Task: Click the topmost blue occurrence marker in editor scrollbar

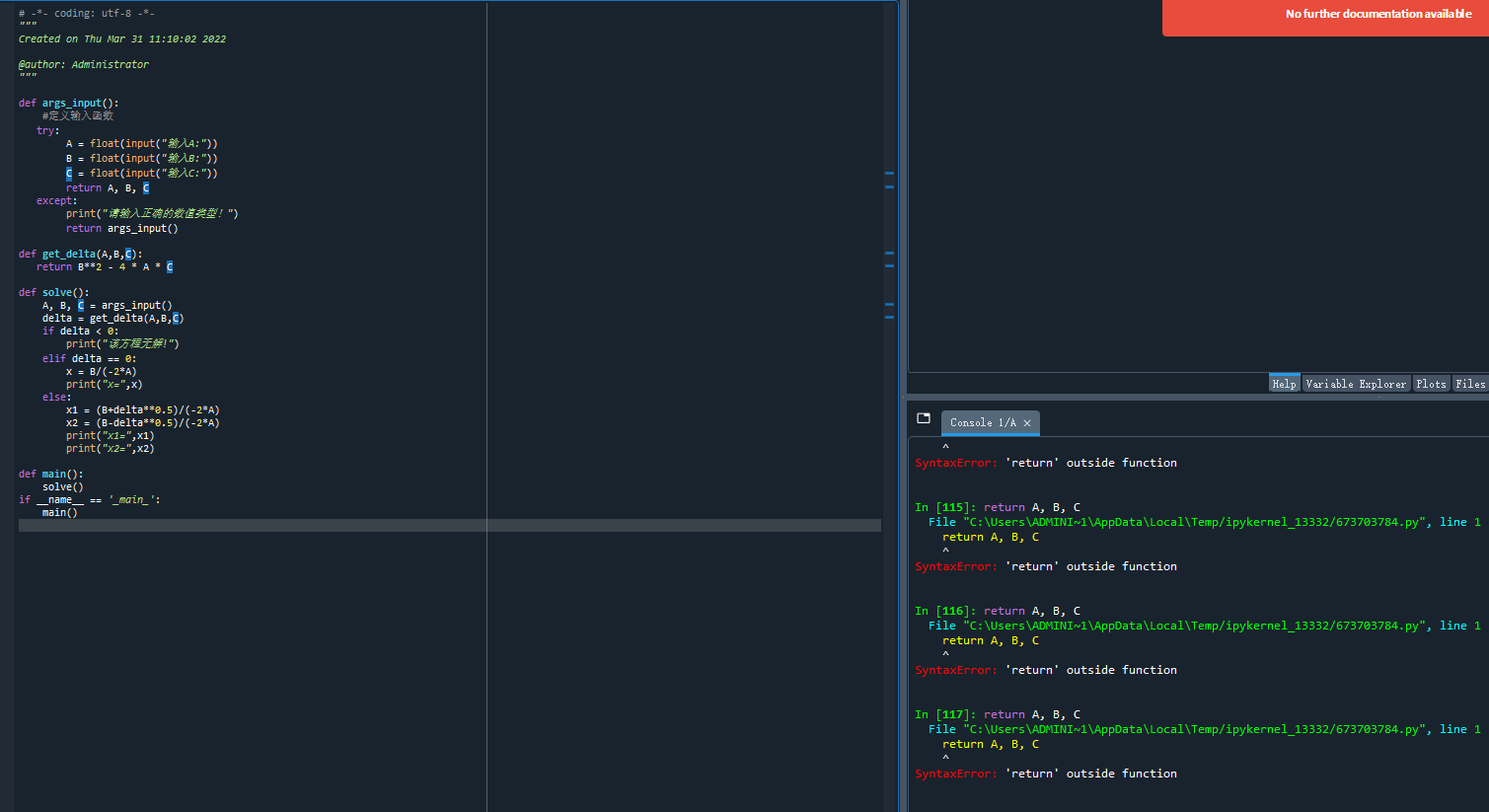Action: [x=889, y=174]
